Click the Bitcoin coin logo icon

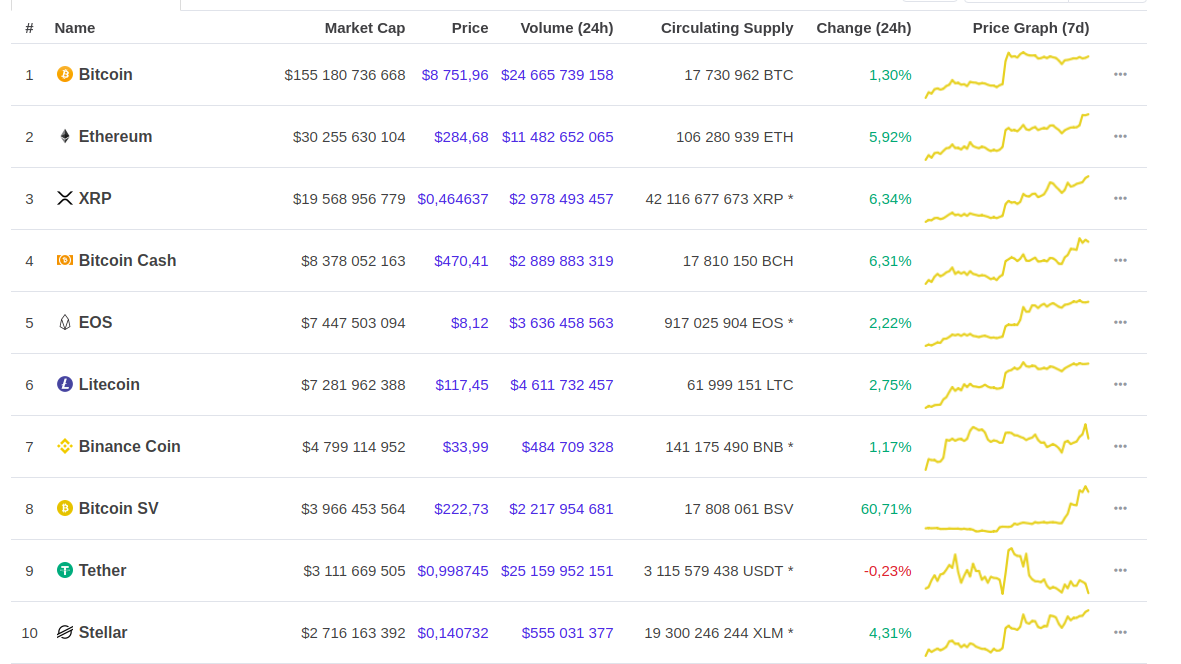[x=65, y=74]
